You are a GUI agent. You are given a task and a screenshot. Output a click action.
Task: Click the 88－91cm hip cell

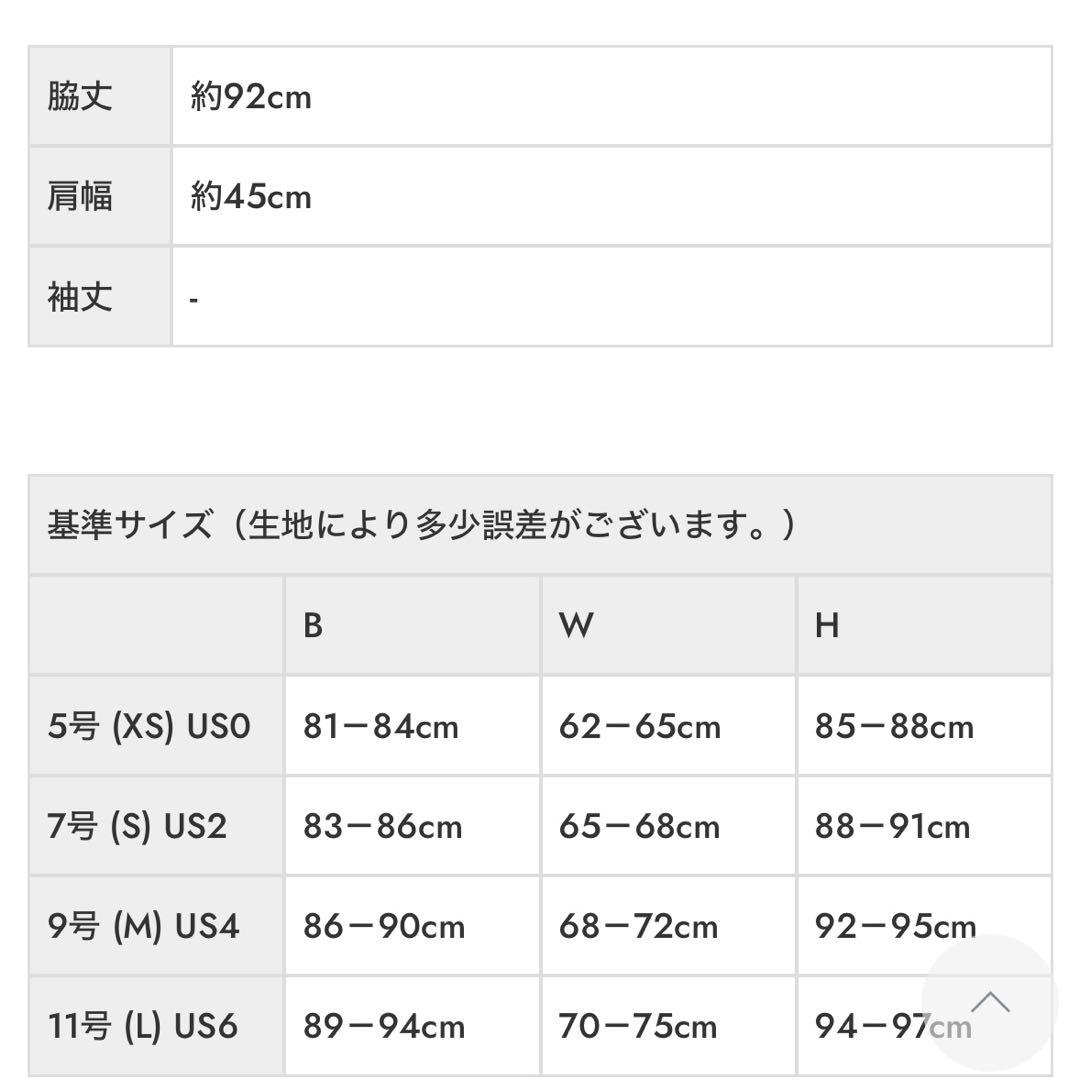tap(892, 826)
